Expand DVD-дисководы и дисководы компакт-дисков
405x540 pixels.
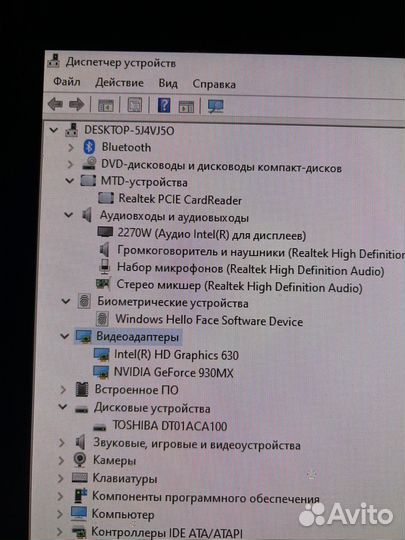pyautogui.click(x=70, y=164)
